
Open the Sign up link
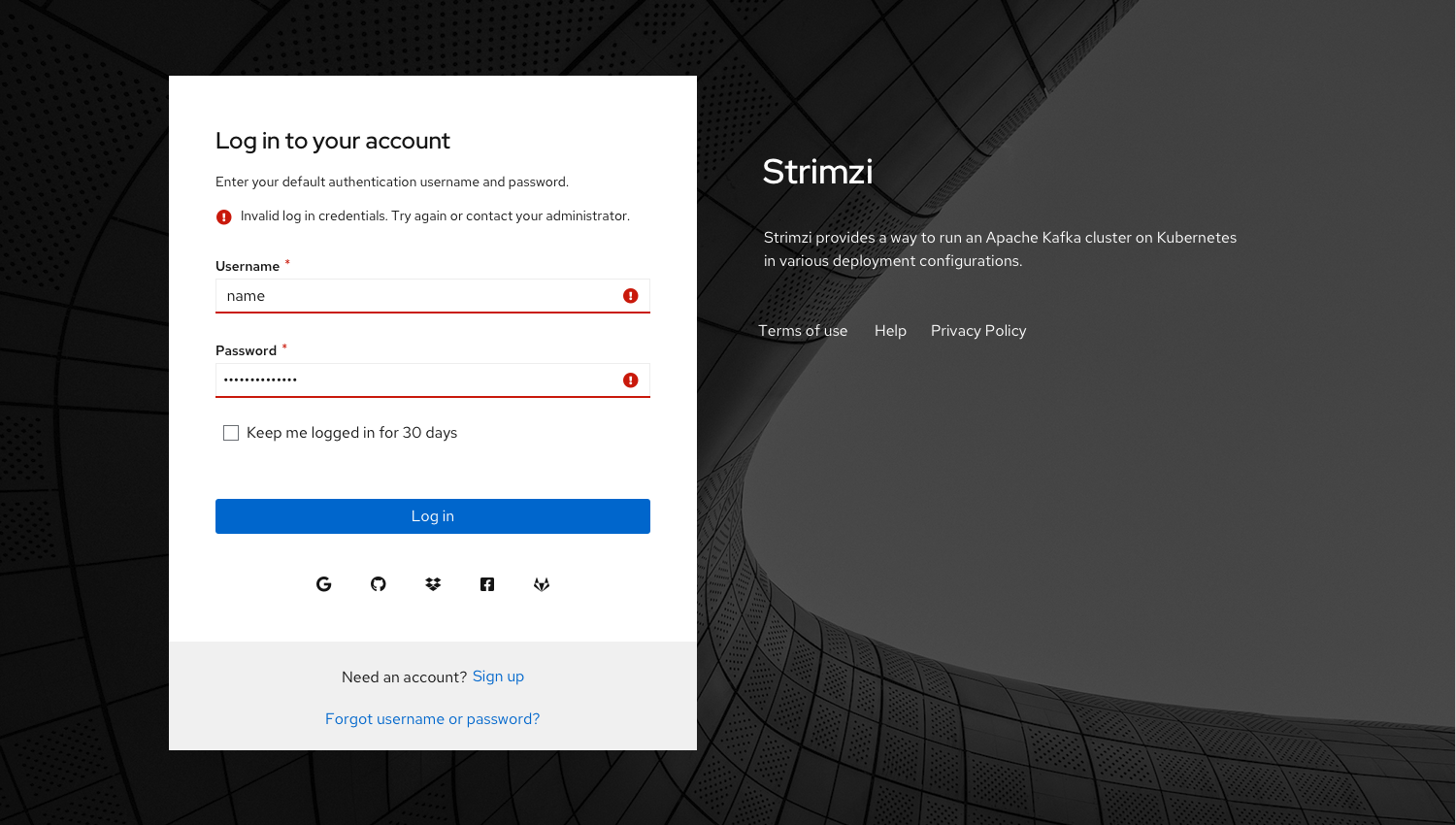tap(498, 676)
